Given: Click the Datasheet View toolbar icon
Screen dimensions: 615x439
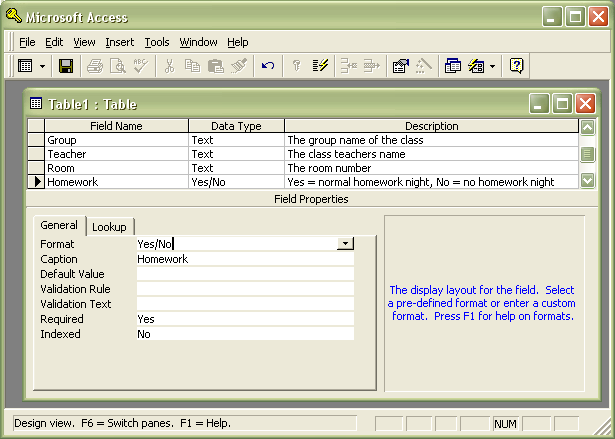Looking at the screenshot, I should [25, 66].
